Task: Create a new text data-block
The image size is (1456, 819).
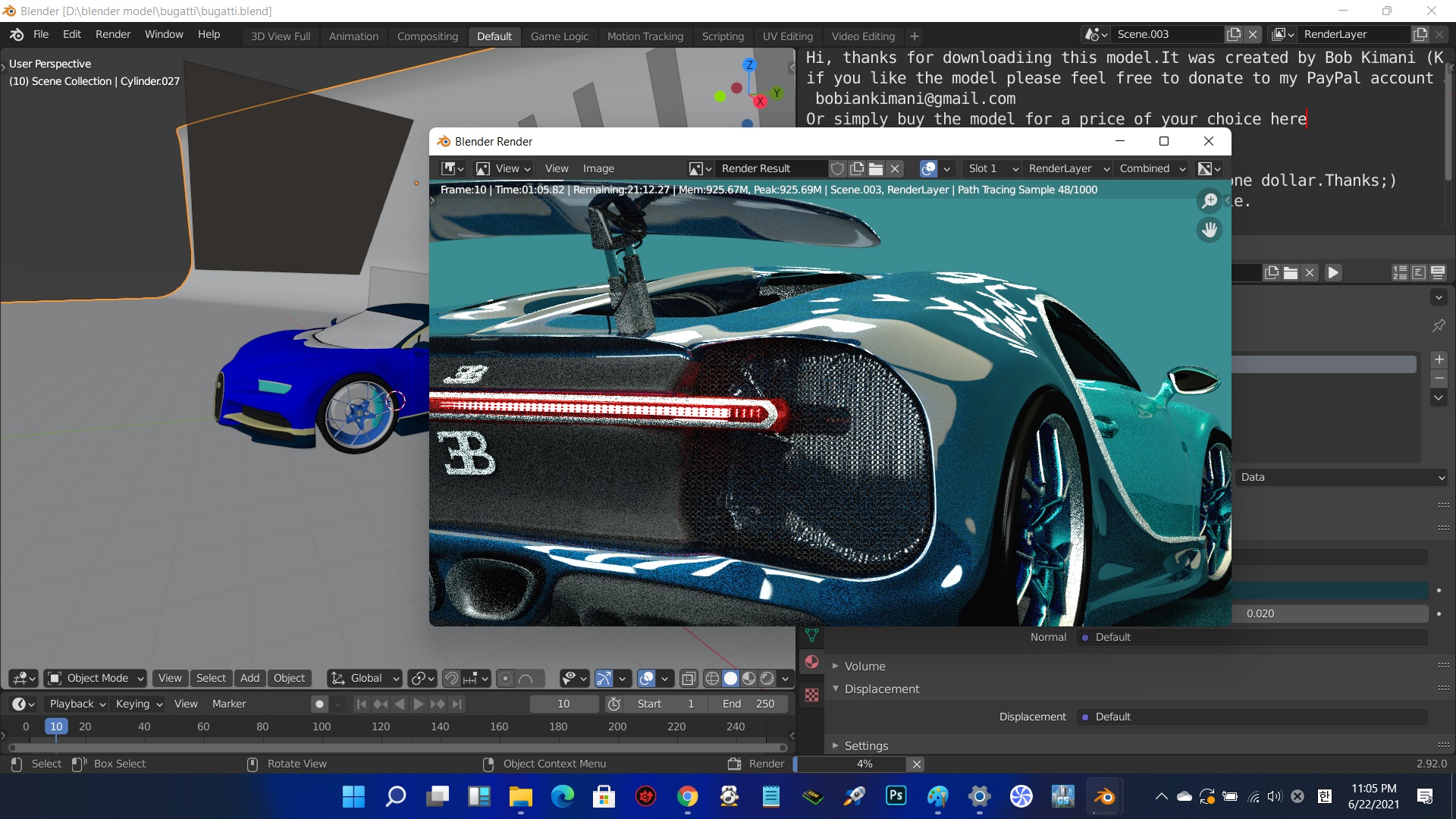Action: coord(1272,272)
